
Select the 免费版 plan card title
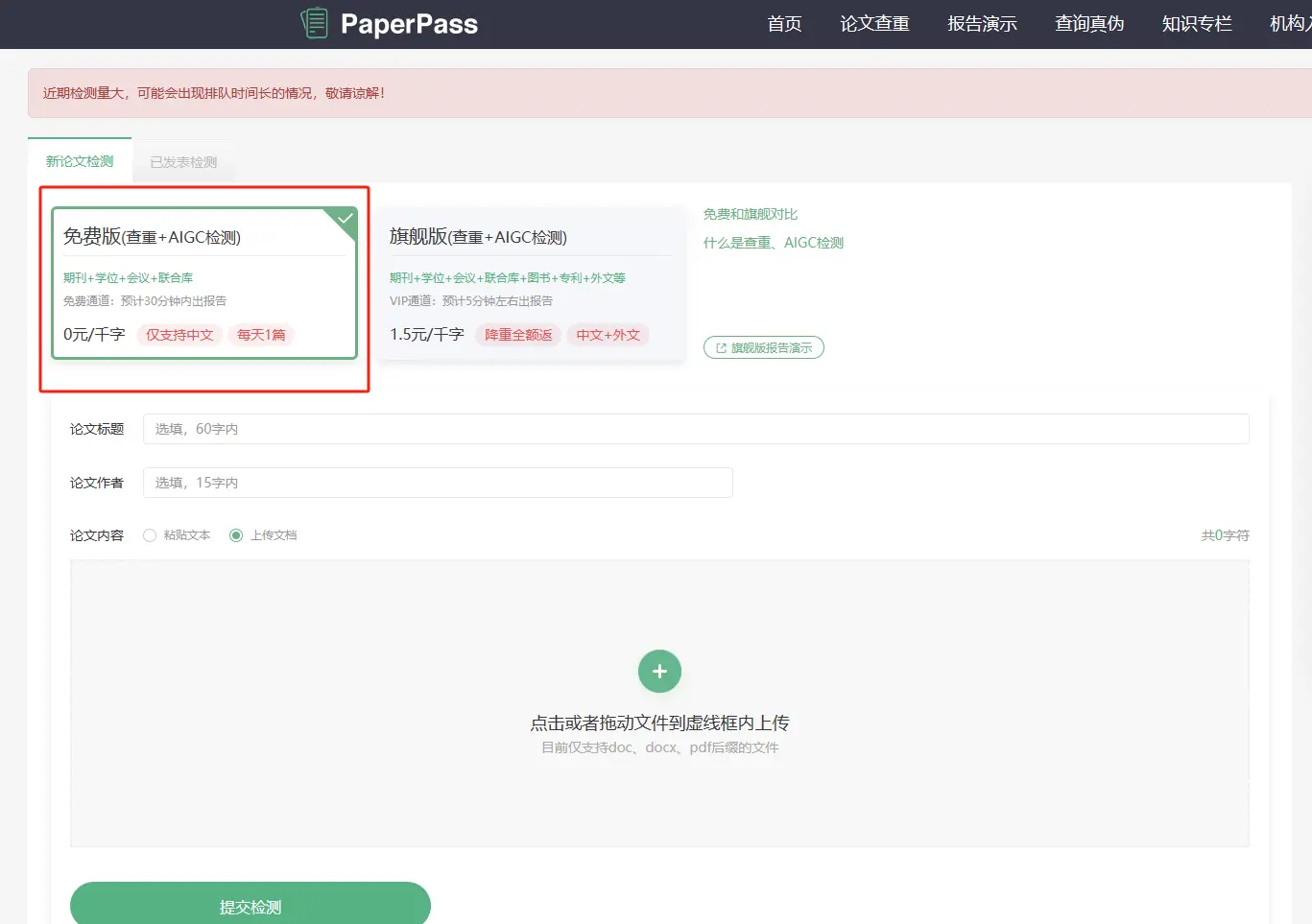pyautogui.click(x=152, y=237)
